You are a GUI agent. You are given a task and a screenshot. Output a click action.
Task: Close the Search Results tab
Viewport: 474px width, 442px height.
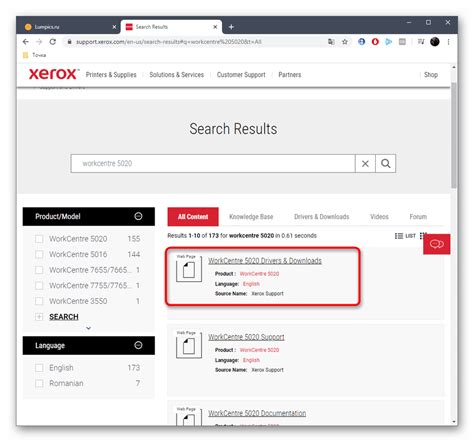[215, 27]
